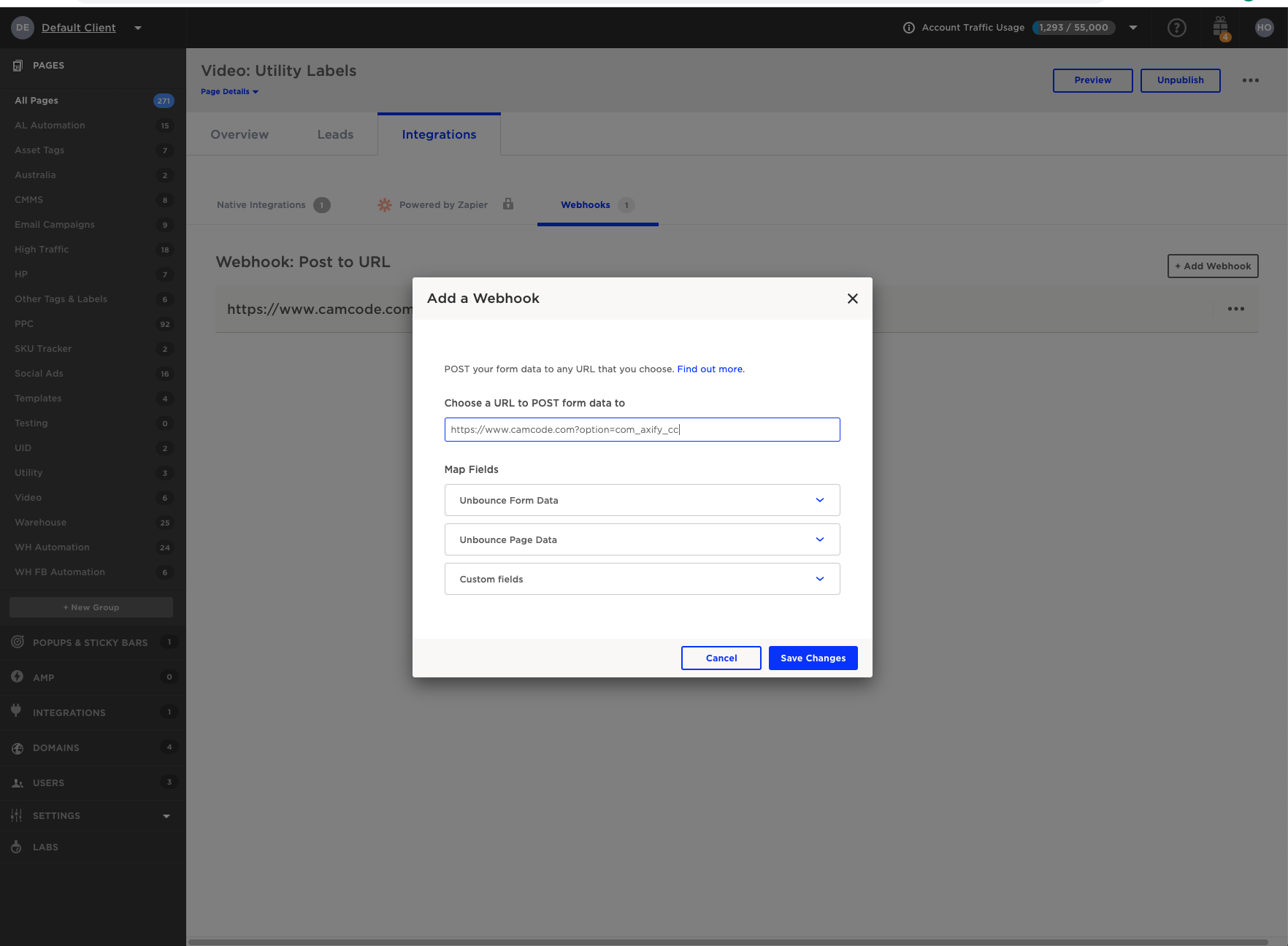Click the DE client avatar badge
The width and height of the screenshot is (1288, 946).
(x=23, y=28)
